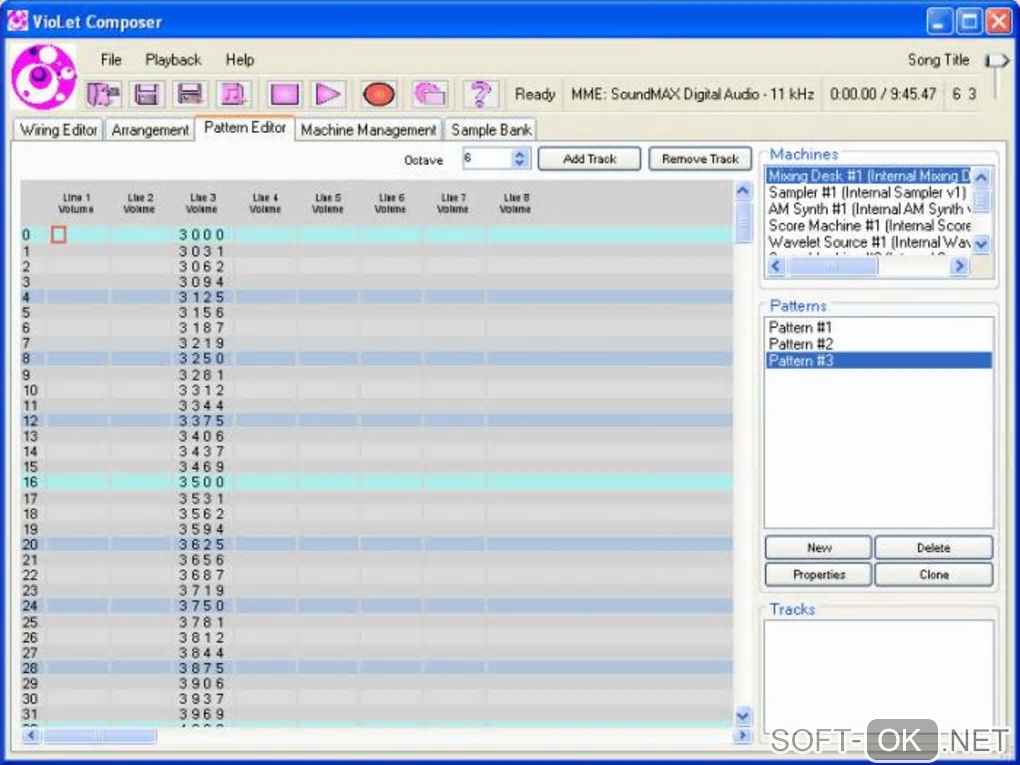Click the 0:00.00 / 9:45.47 time display
The image size is (1020, 765).
883,94
